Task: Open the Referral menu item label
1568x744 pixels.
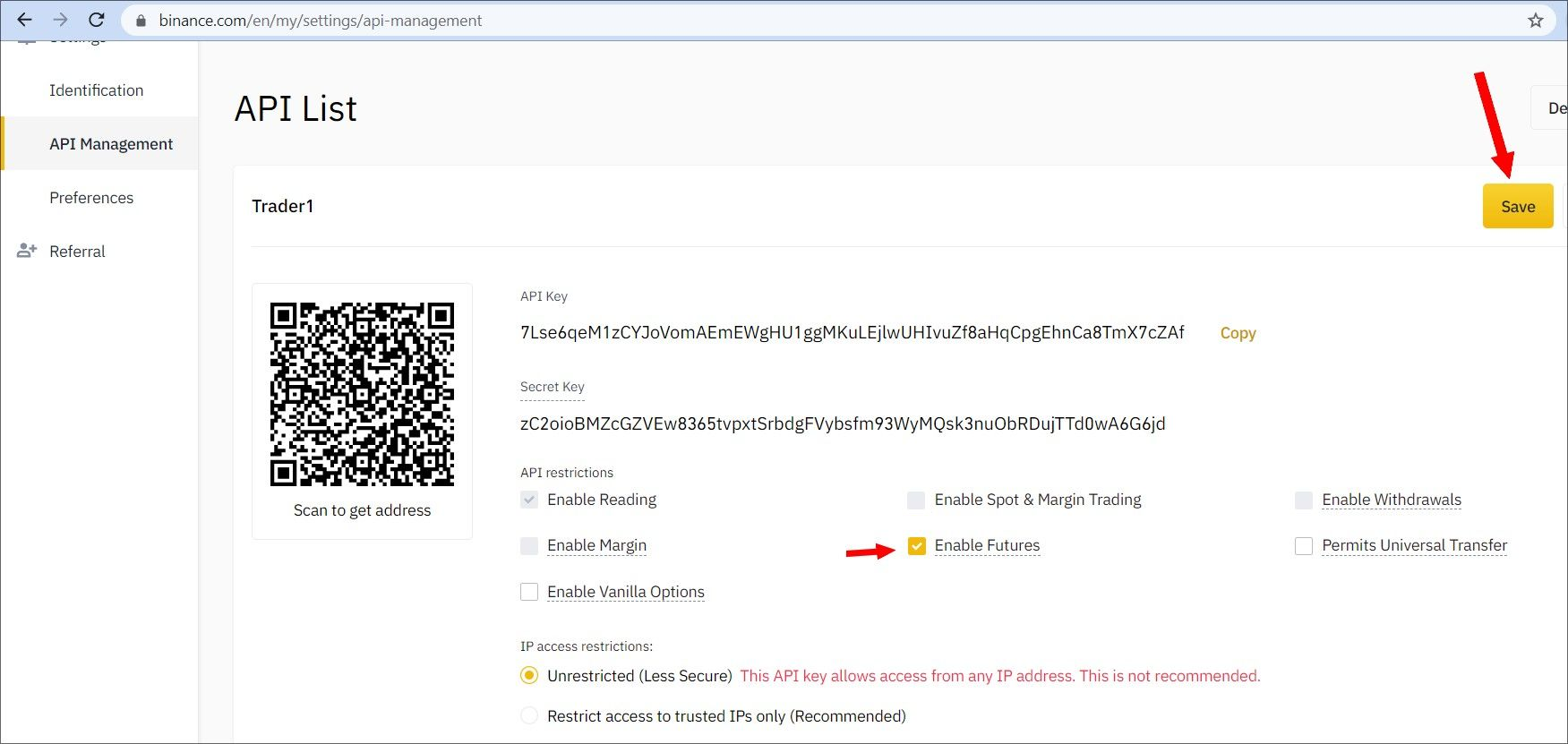Action: click(77, 252)
